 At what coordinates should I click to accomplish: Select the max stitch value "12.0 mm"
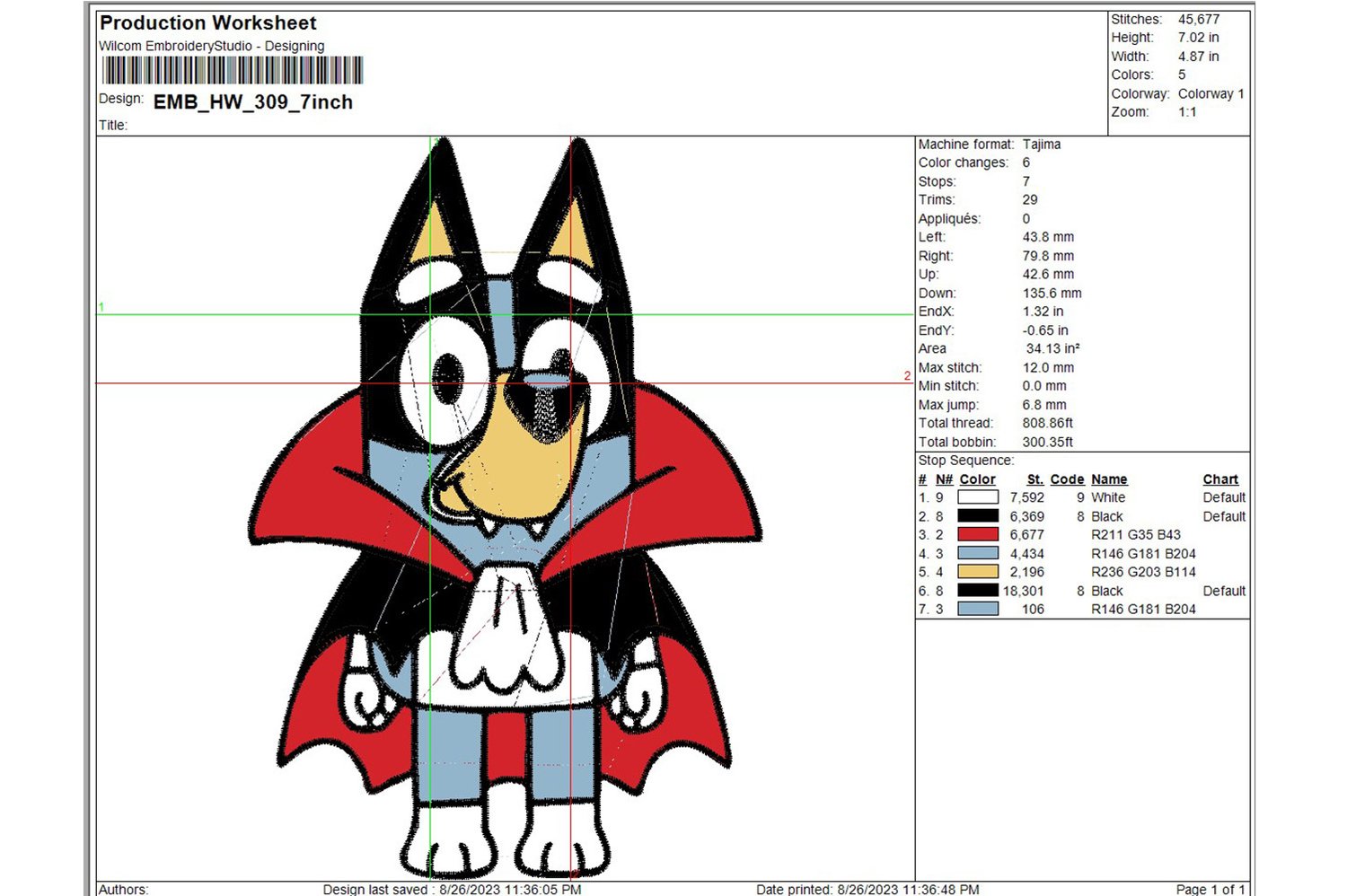coord(1048,367)
